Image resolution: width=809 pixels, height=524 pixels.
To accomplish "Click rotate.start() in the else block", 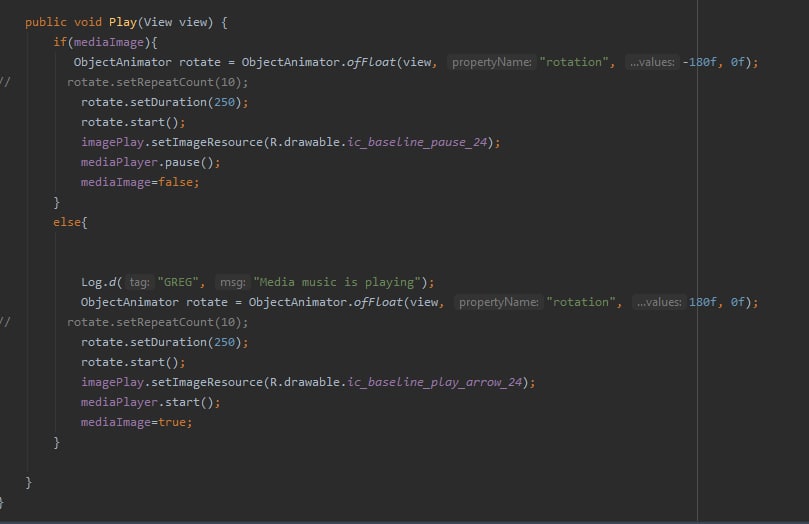I will (x=133, y=363).
